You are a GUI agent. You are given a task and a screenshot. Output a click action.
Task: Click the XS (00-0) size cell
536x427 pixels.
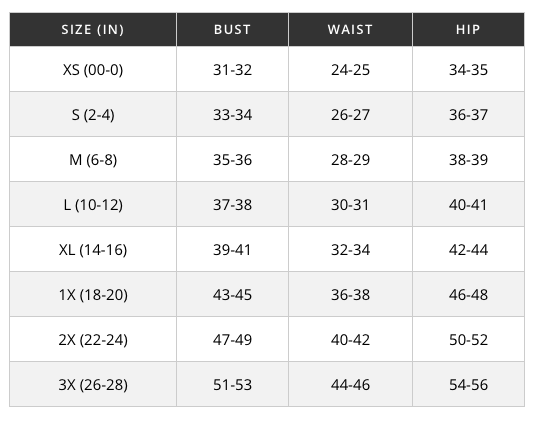coord(93,70)
